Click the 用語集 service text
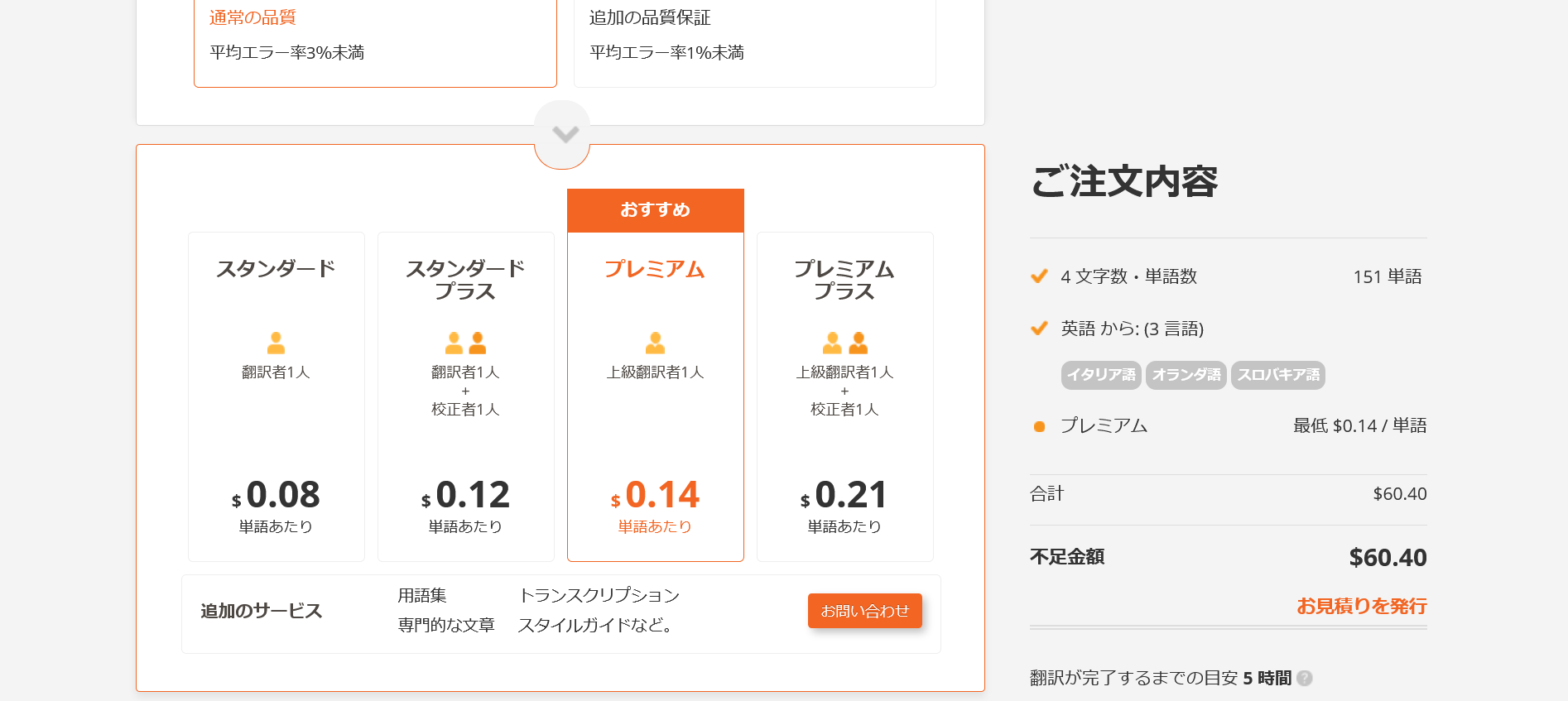 pyautogui.click(x=422, y=595)
